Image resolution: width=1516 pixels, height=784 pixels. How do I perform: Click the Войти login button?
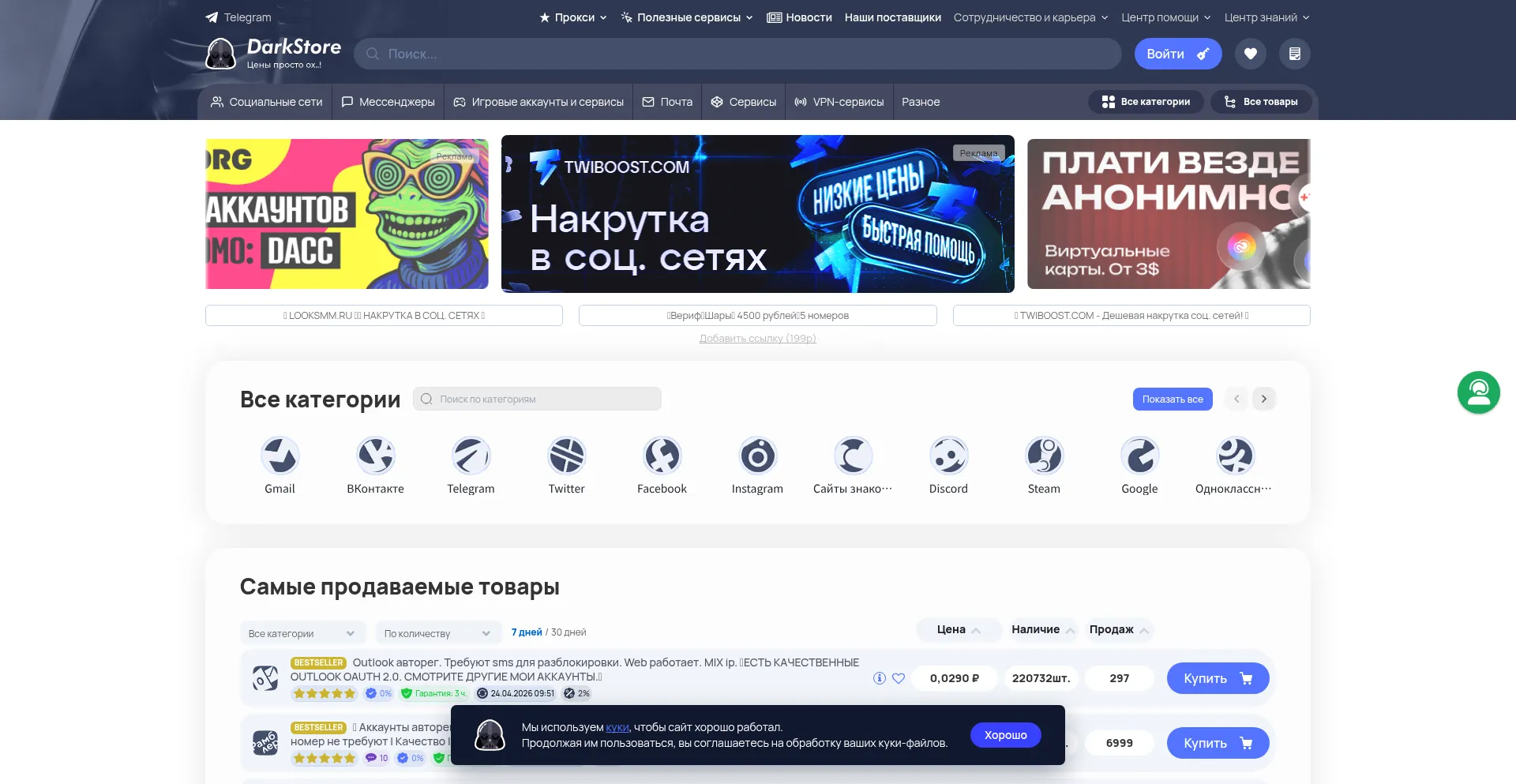(x=1178, y=54)
